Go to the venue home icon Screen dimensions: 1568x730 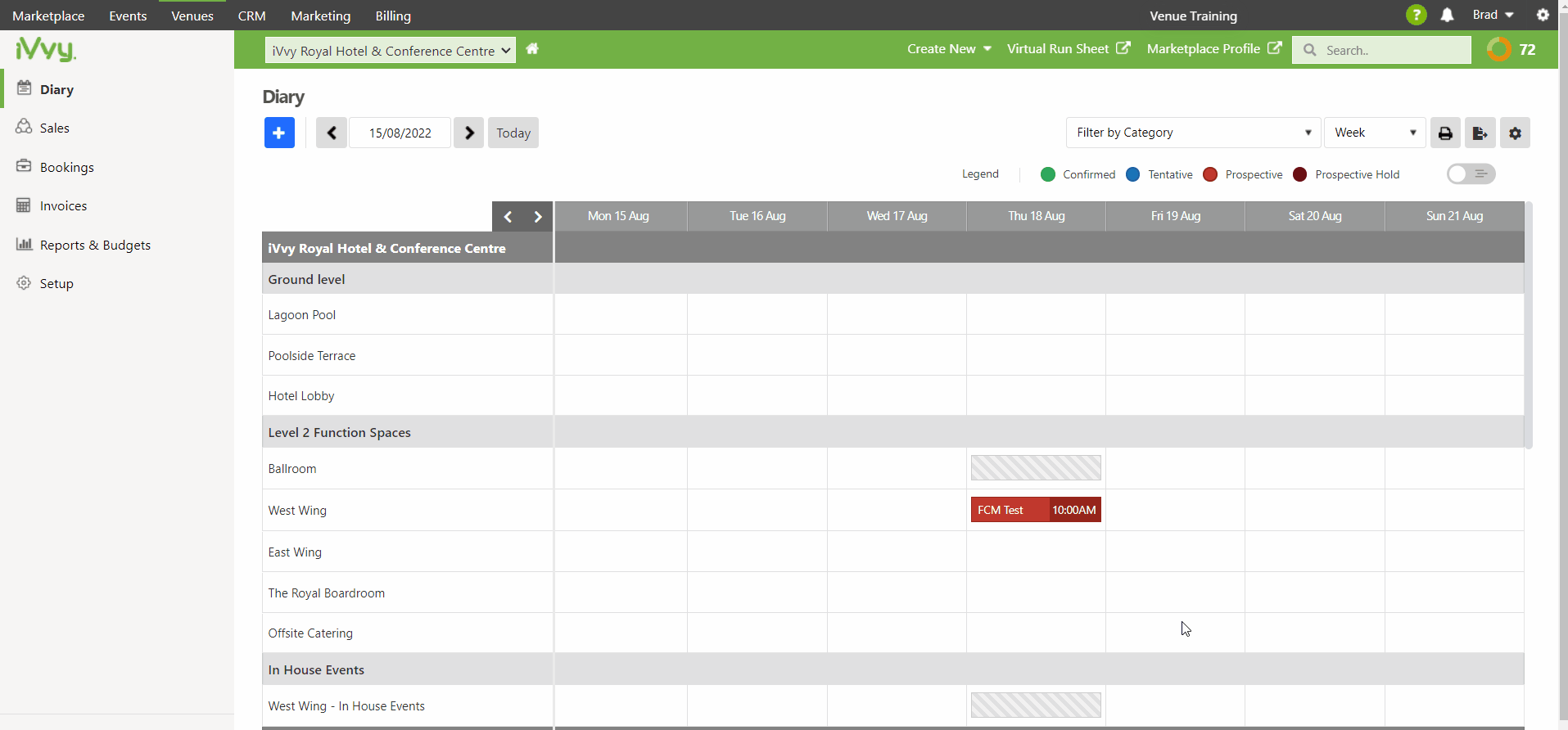click(532, 49)
